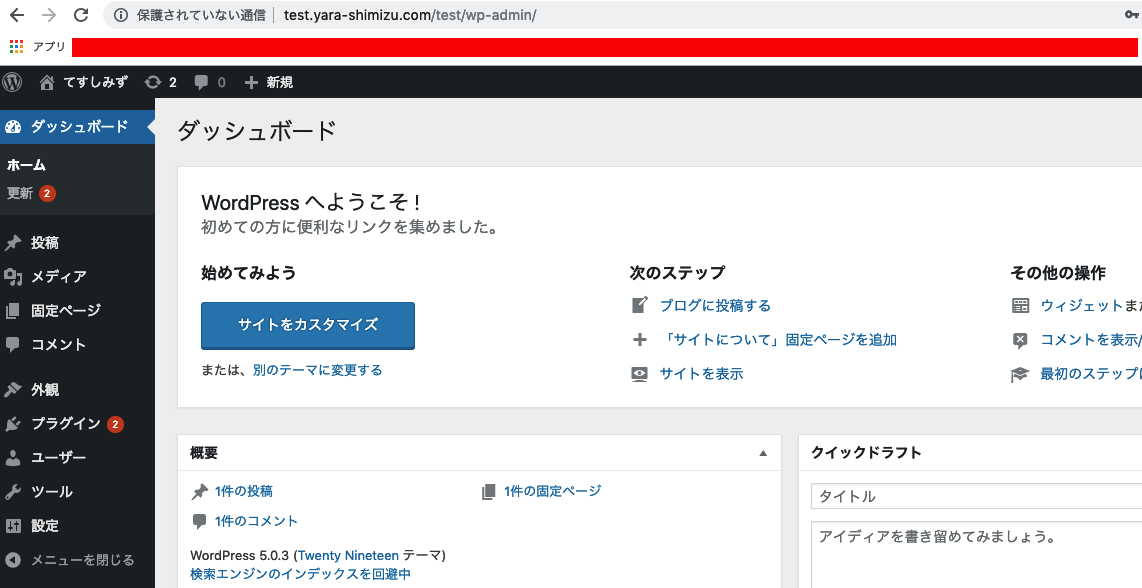
Task: Open 設定 settings menu in sidebar
Action: tap(45, 526)
